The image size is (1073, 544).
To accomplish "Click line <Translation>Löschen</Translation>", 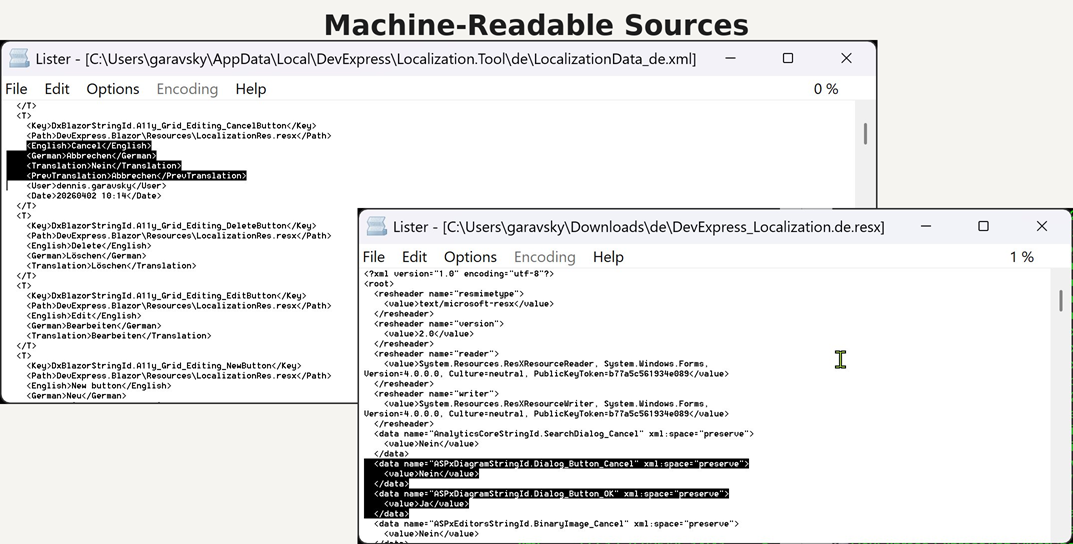I will (x=112, y=265).
